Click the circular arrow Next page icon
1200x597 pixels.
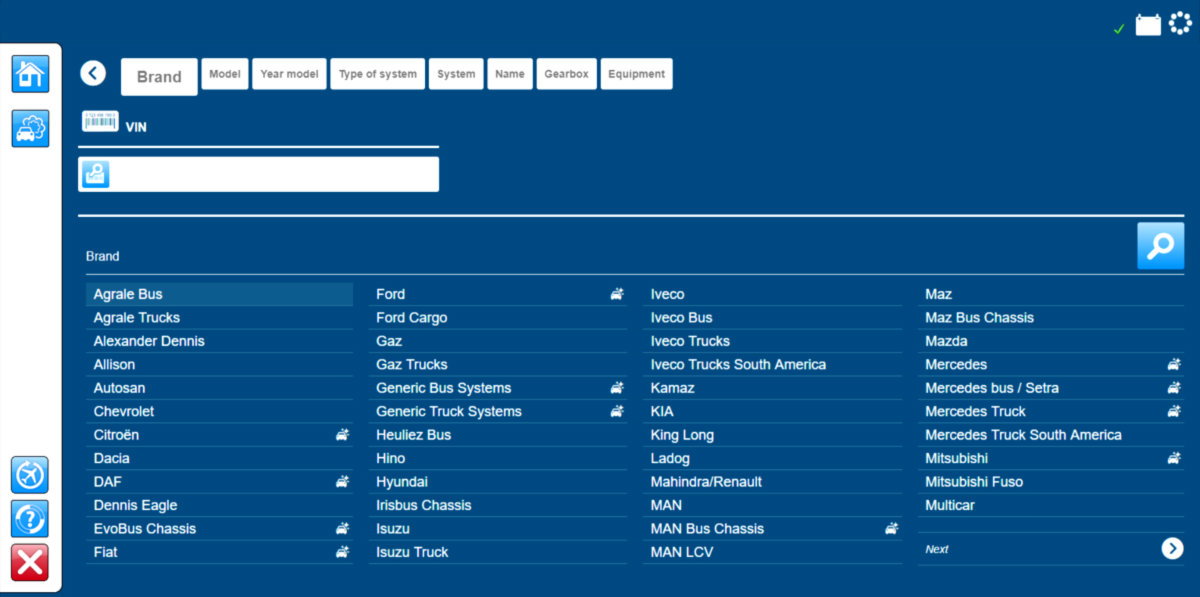(x=1172, y=548)
